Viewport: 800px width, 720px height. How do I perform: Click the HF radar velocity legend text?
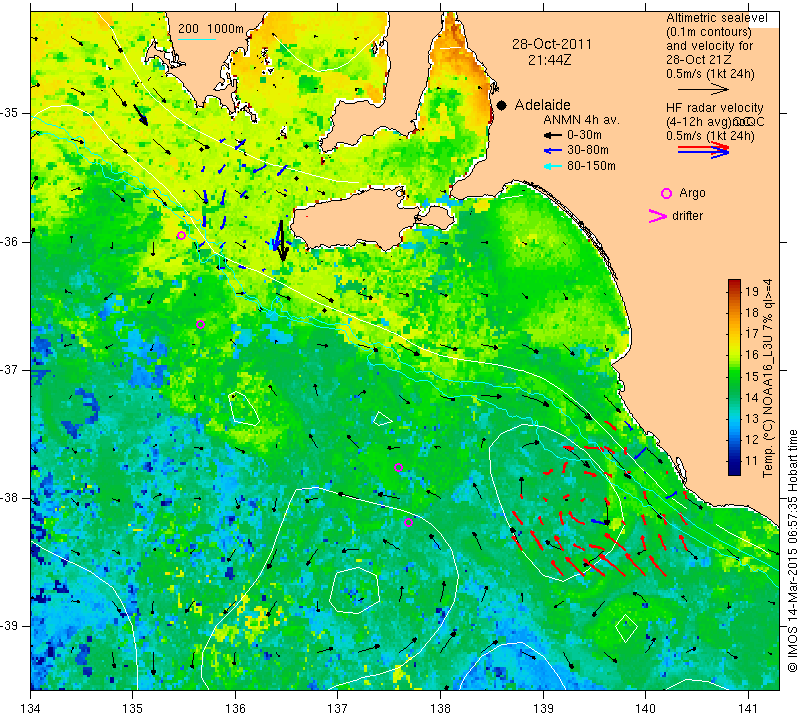click(714, 108)
